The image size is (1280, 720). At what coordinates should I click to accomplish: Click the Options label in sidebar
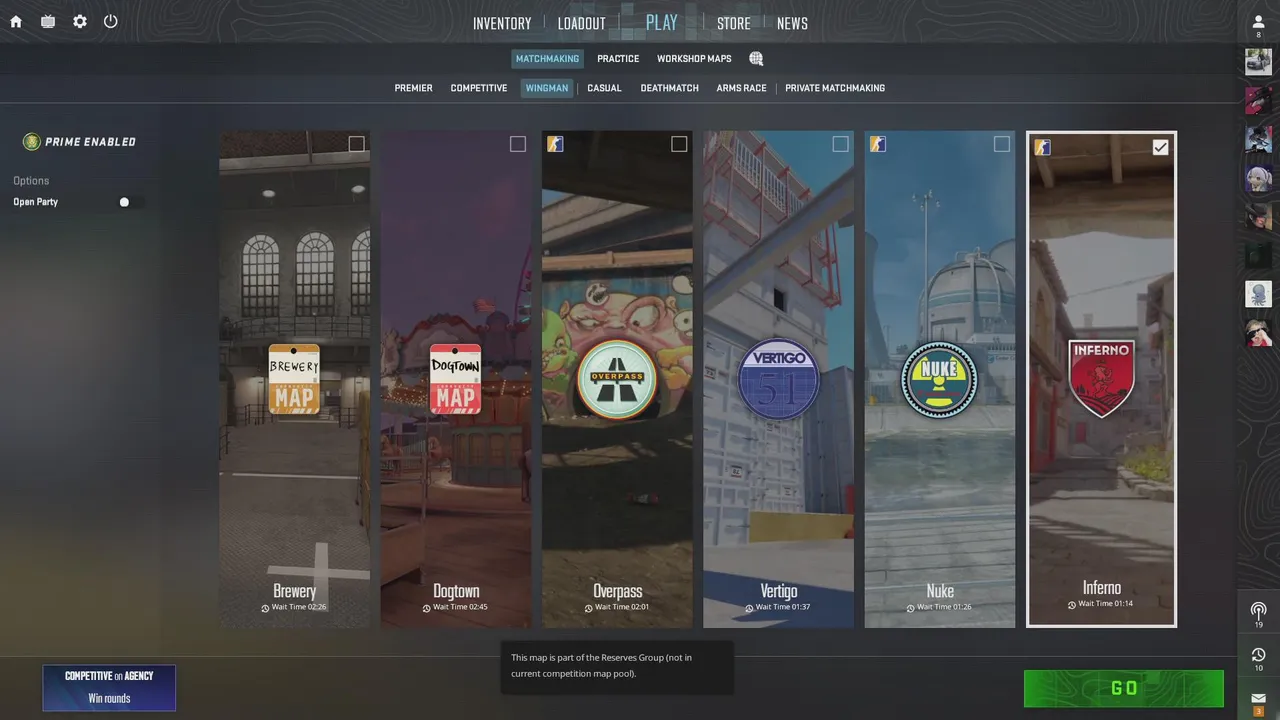[31, 181]
